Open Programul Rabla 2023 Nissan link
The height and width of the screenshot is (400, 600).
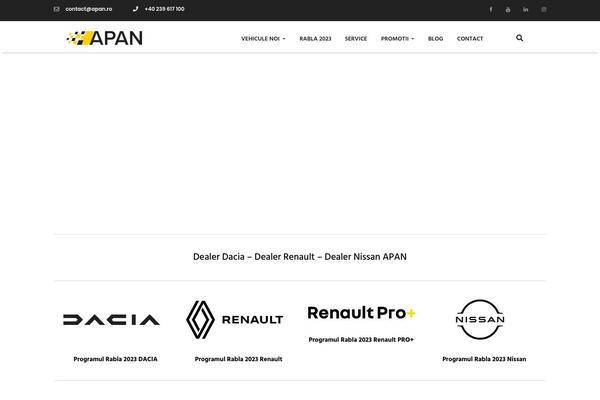click(x=484, y=359)
